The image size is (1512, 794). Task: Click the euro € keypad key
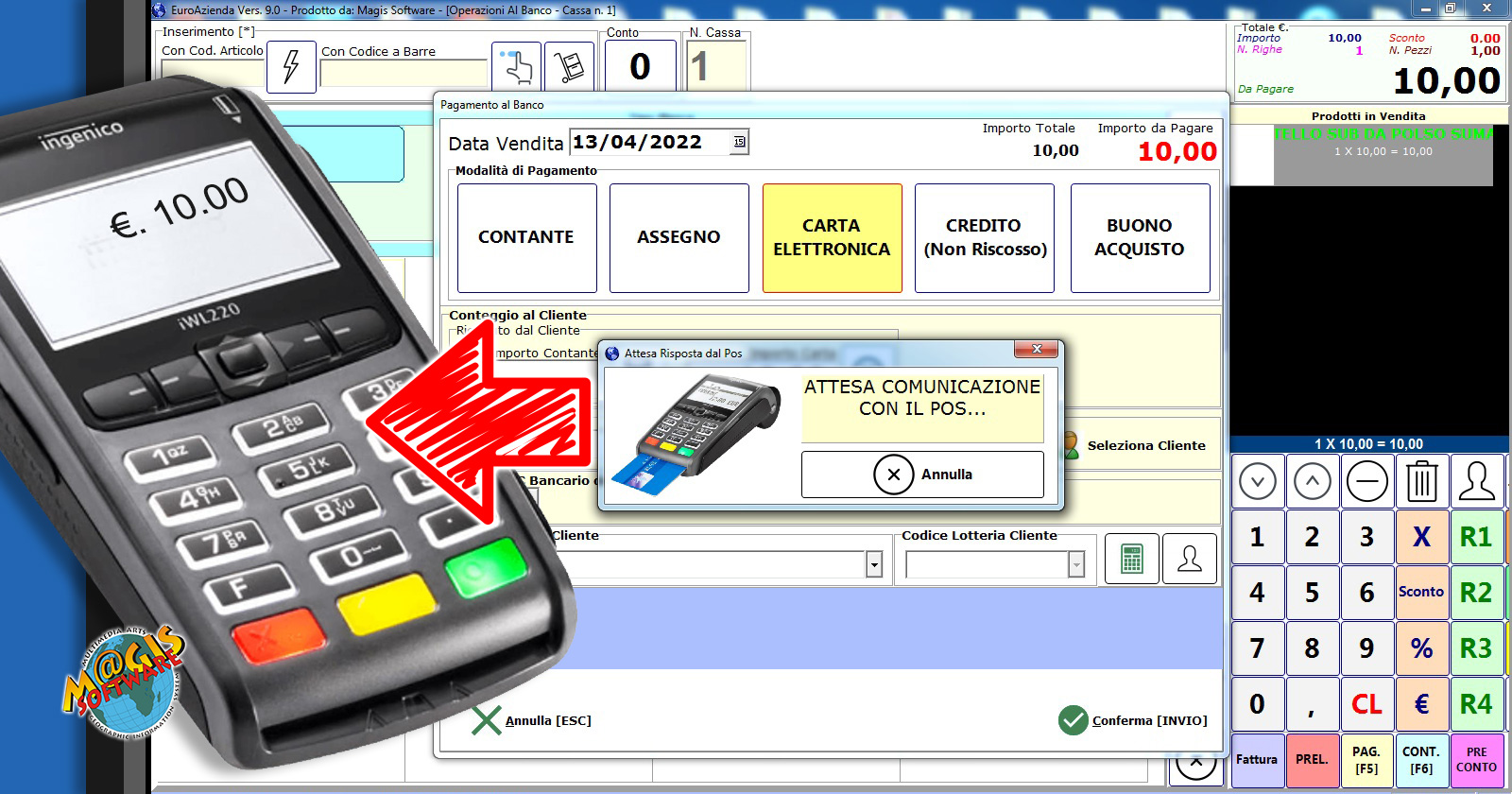[1421, 704]
